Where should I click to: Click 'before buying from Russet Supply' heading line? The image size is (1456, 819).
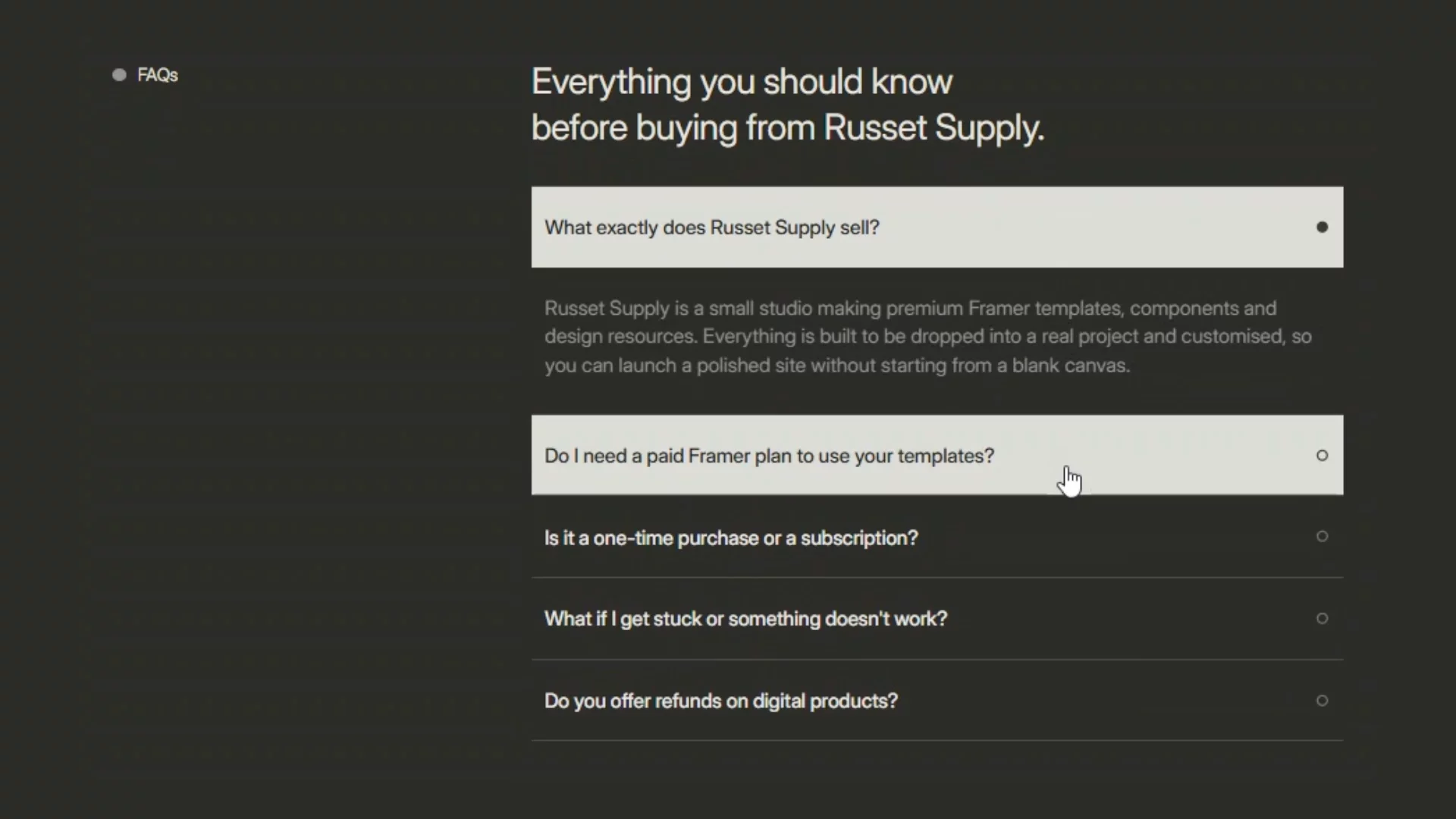pos(788,127)
